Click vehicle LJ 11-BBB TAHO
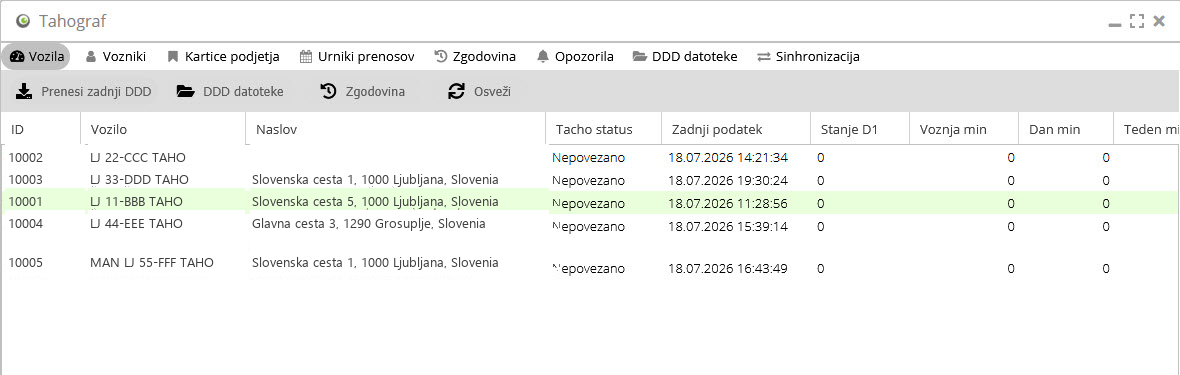 coord(136,201)
